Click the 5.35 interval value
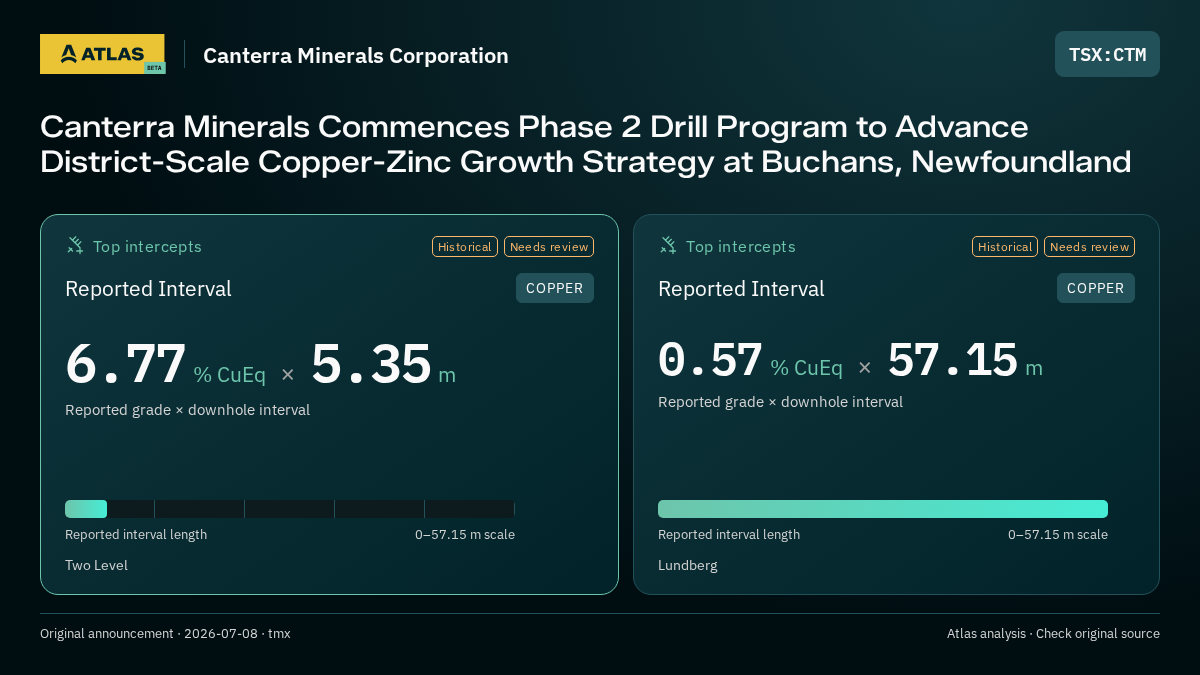Screen dimensions: 1200x675 pos(371,364)
